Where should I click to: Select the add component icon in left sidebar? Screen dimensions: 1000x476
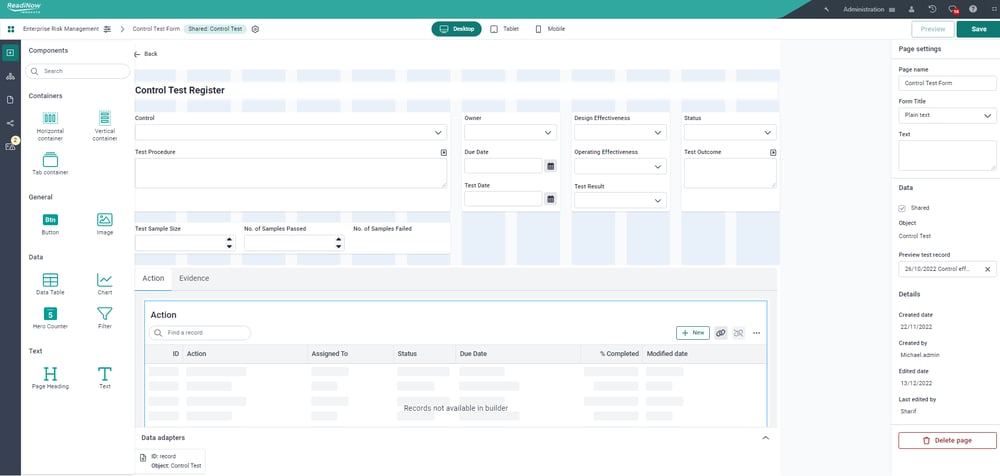point(10,53)
